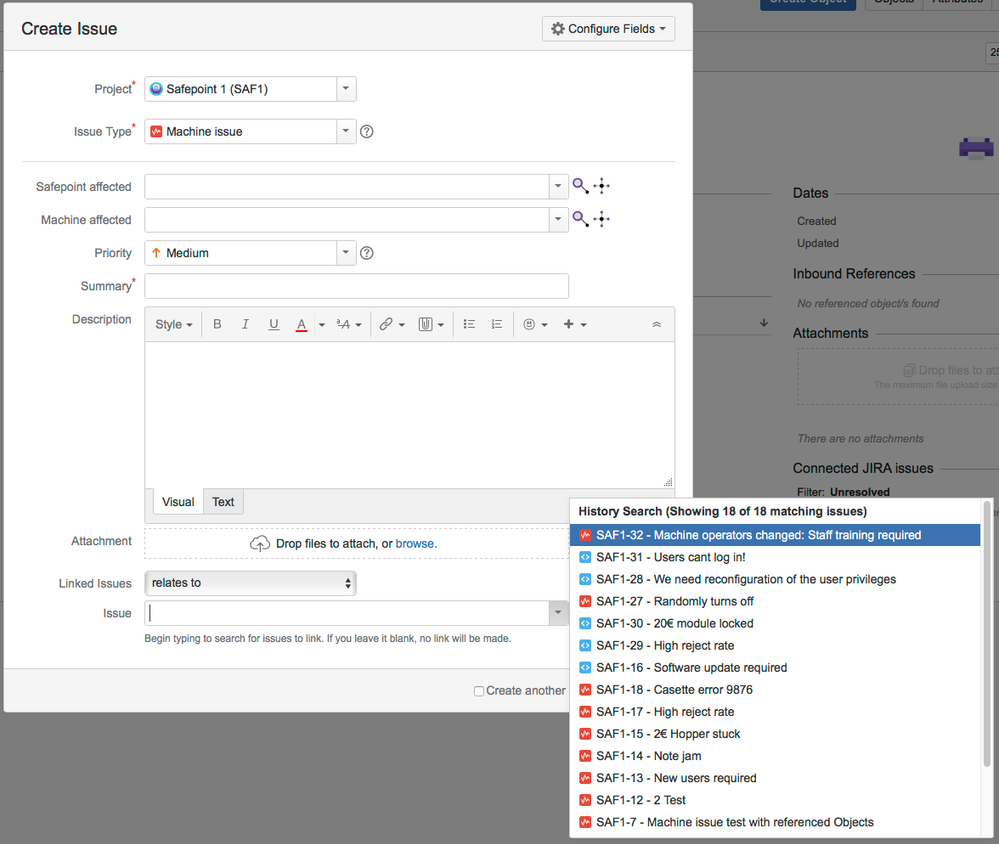Collapse the editor toolbar
The width and height of the screenshot is (999, 844).
point(656,324)
